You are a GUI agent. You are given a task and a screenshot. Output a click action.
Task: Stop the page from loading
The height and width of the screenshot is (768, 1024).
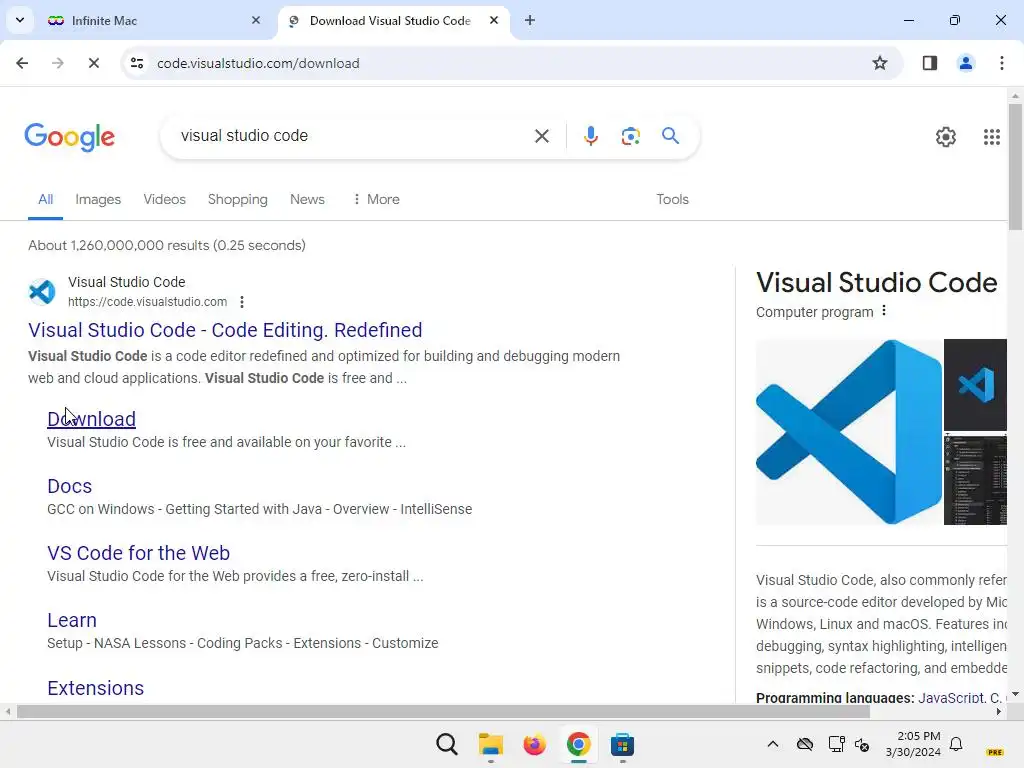point(94,63)
